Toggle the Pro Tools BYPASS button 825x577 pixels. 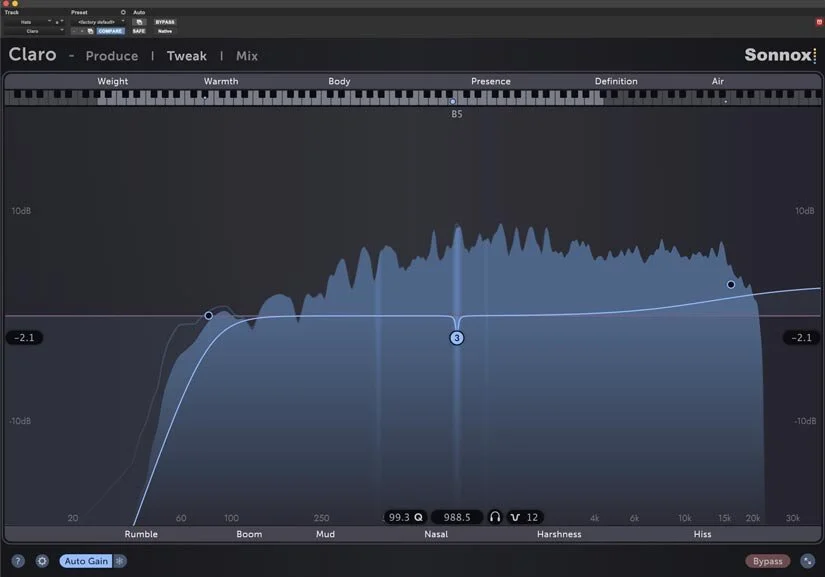click(165, 22)
